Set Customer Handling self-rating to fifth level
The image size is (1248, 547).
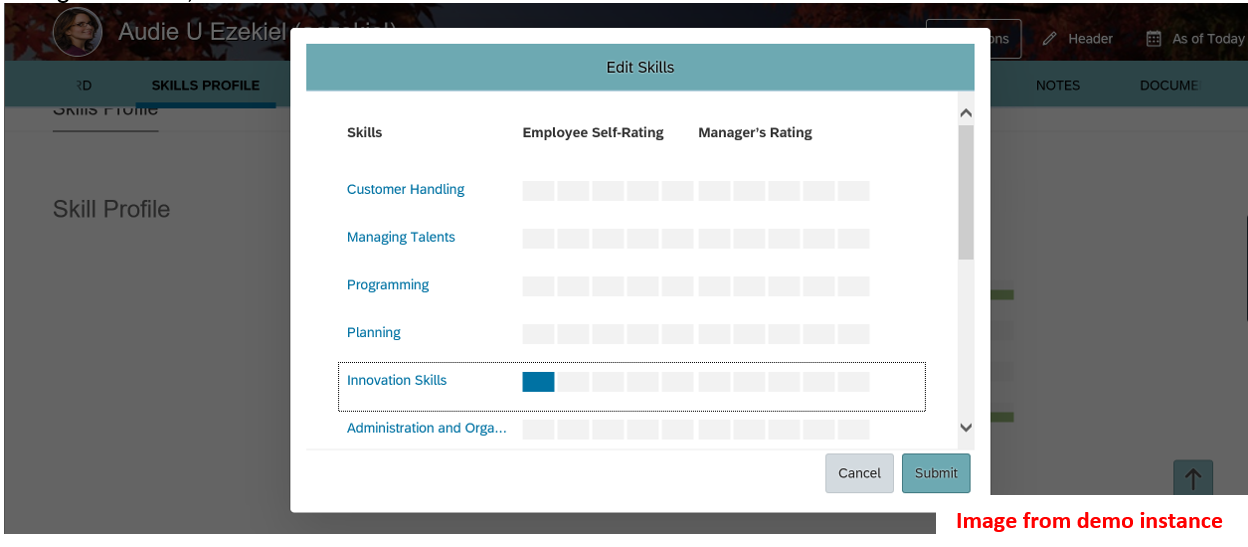[677, 190]
